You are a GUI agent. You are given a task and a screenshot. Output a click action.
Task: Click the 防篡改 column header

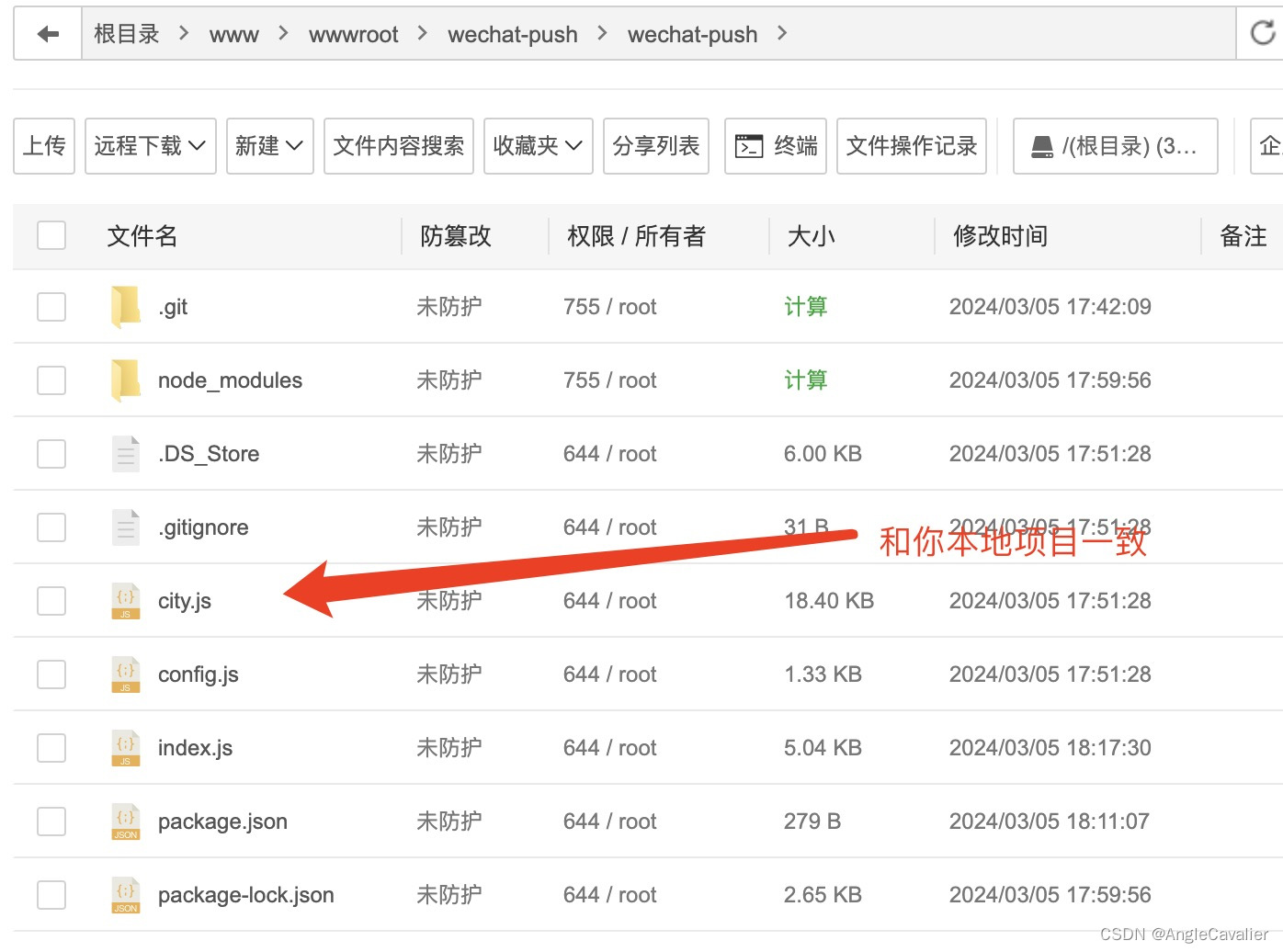point(456,236)
